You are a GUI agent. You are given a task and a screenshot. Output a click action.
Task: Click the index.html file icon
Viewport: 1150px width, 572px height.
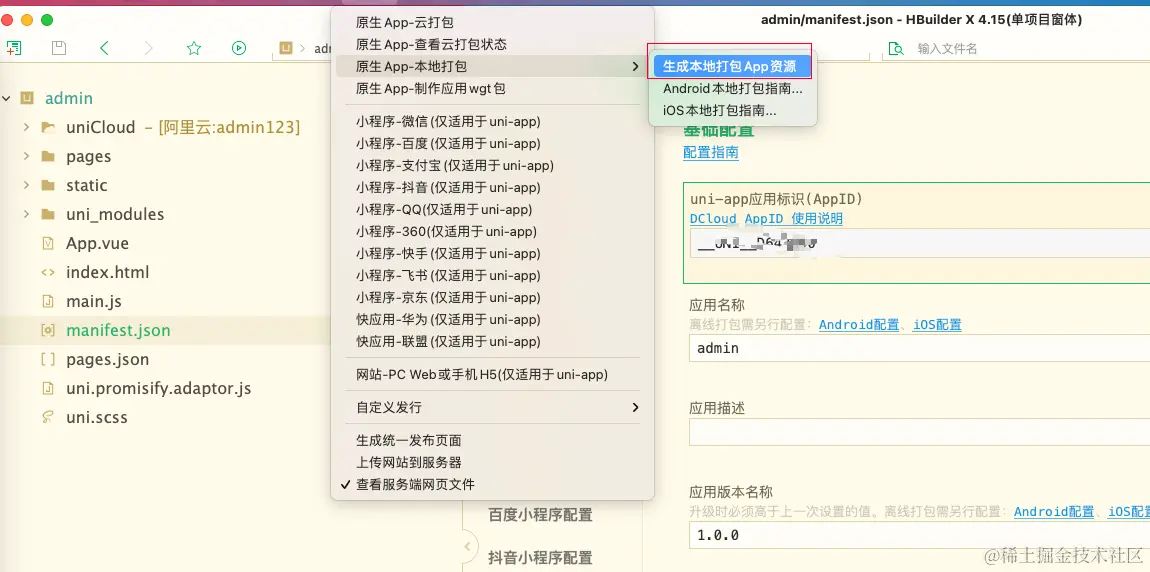pyautogui.click(x=48, y=272)
